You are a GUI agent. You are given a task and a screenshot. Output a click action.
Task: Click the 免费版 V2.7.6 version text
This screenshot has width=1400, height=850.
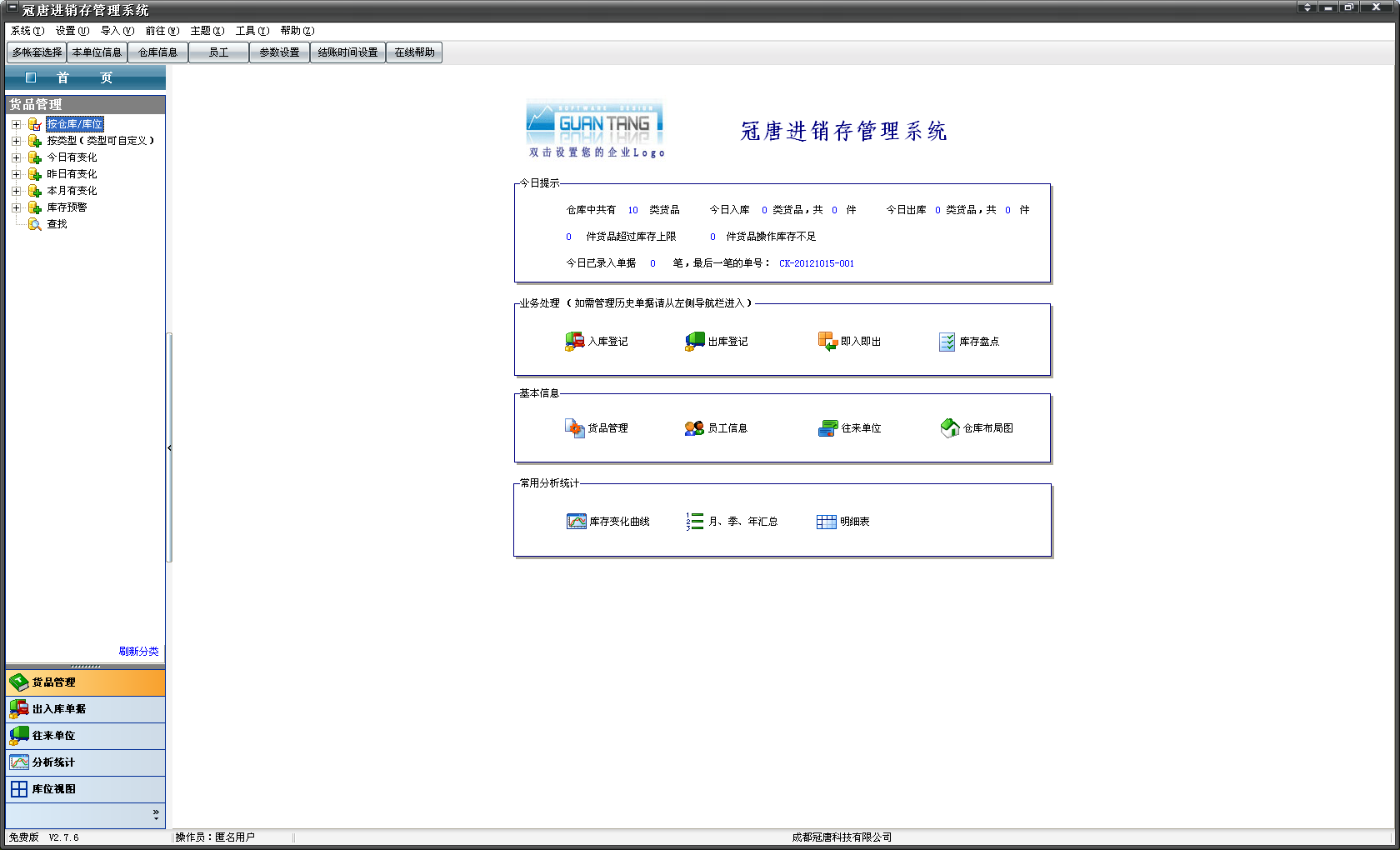point(43,837)
